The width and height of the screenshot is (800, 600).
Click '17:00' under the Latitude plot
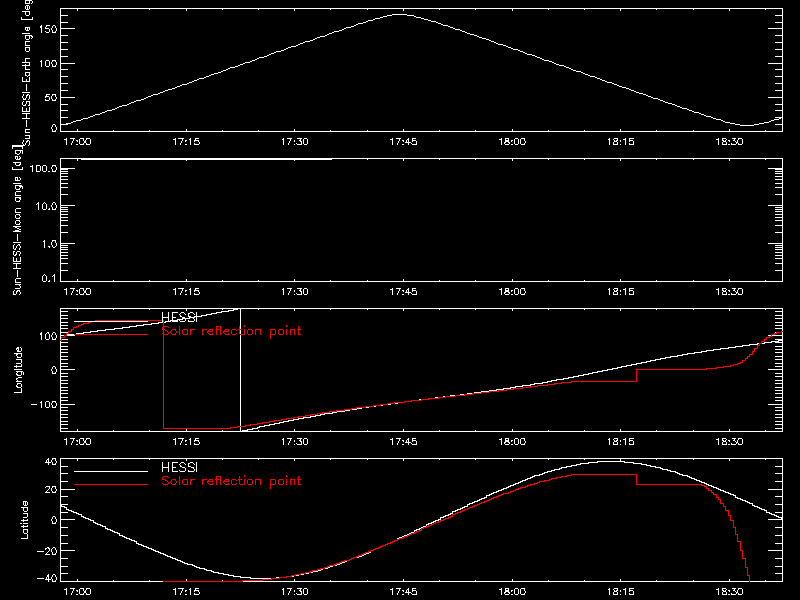[78, 592]
